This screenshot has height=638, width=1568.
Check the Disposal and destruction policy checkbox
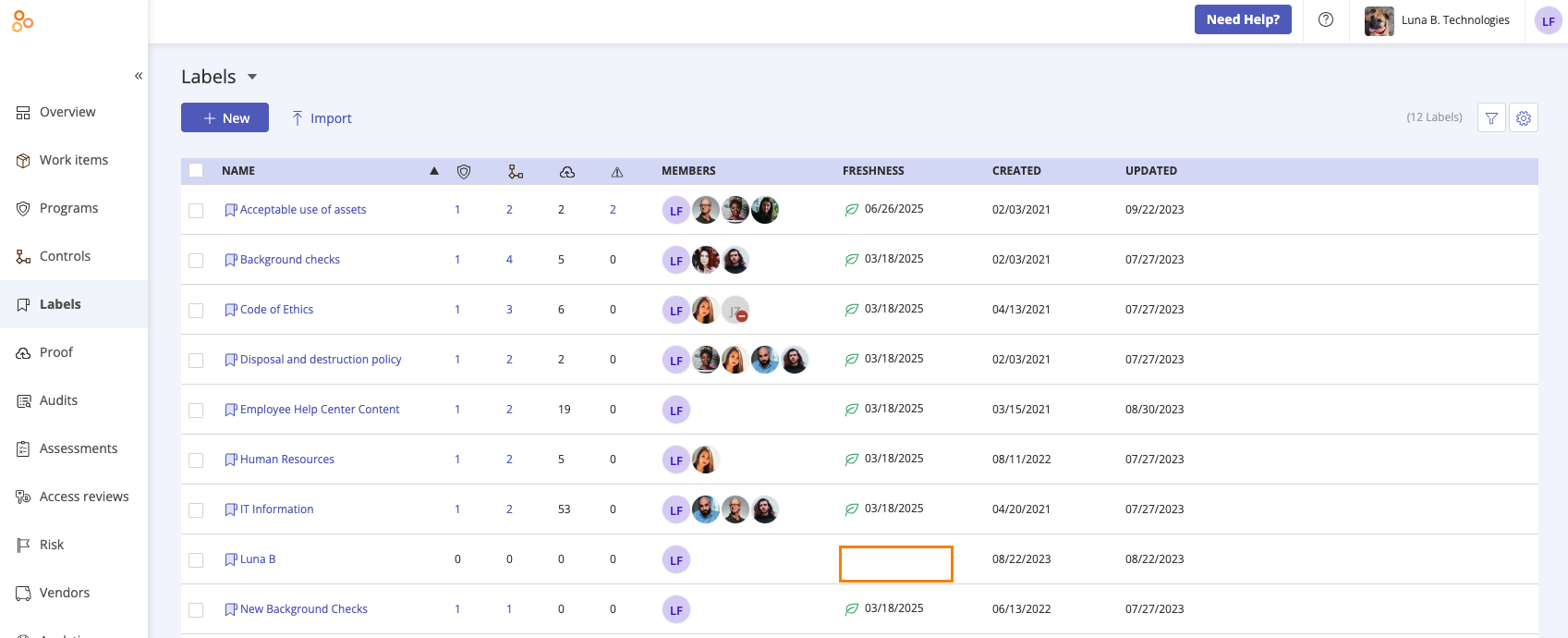click(x=196, y=361)
